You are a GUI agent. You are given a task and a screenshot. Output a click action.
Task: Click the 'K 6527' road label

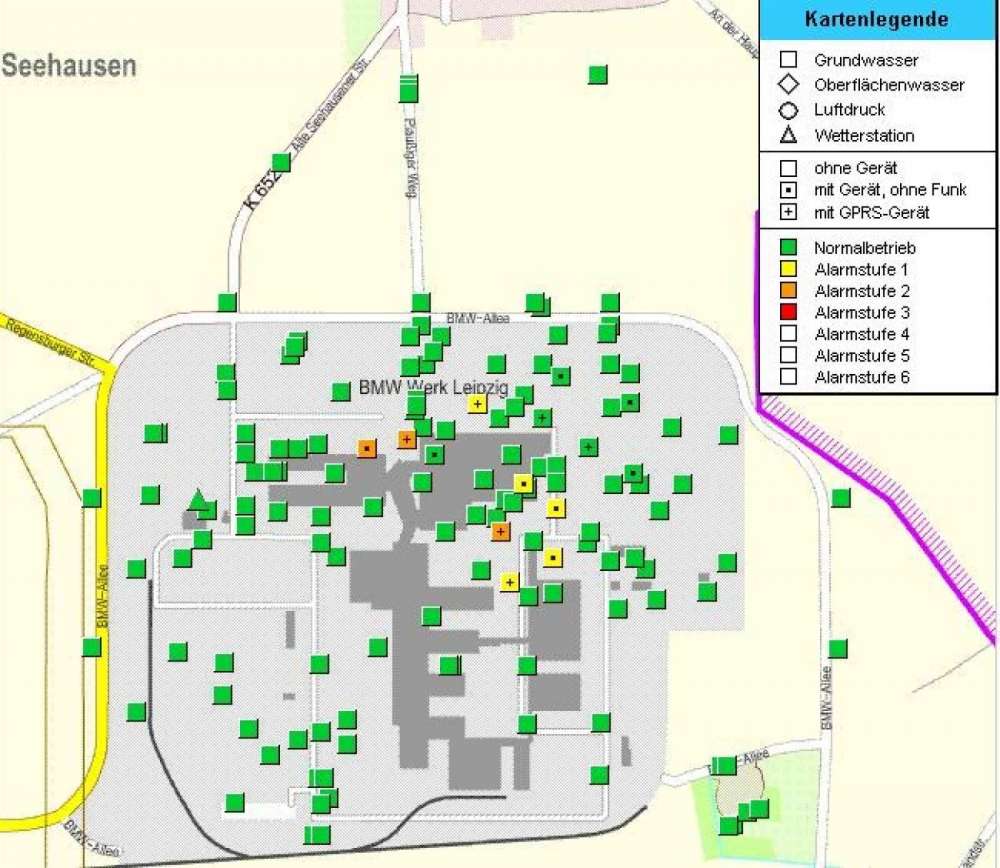click(x=263, y=190)
